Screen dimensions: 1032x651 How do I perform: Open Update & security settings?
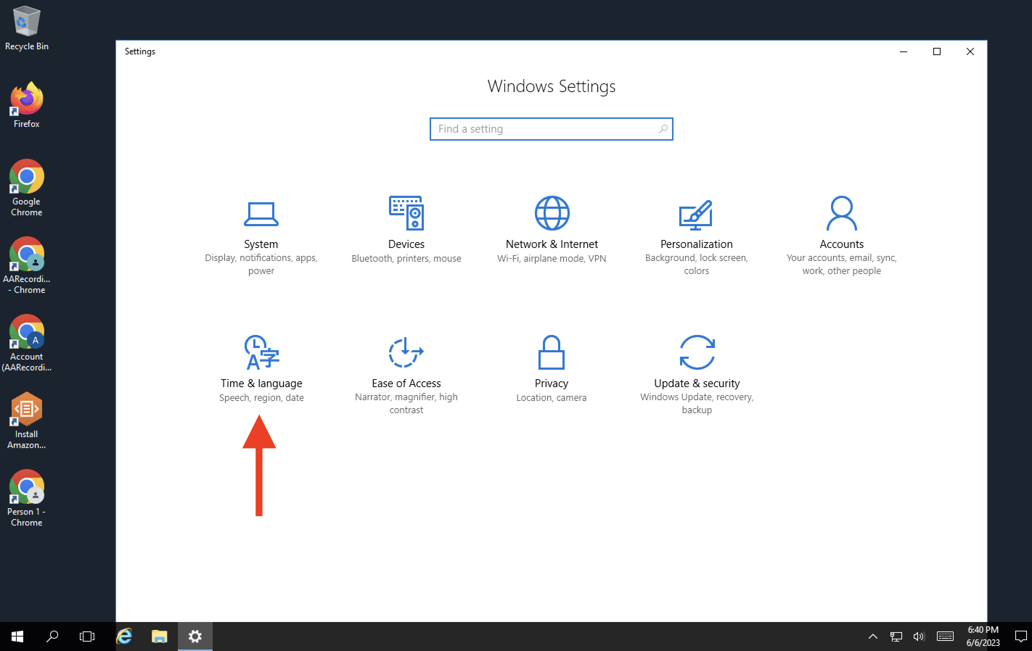(x=696, y=375)
